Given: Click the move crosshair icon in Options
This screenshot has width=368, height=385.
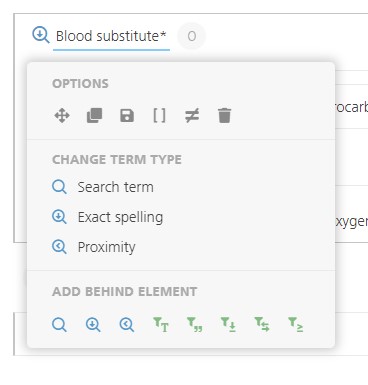Looking at the screenshot, I should click(x=62, y=116).
